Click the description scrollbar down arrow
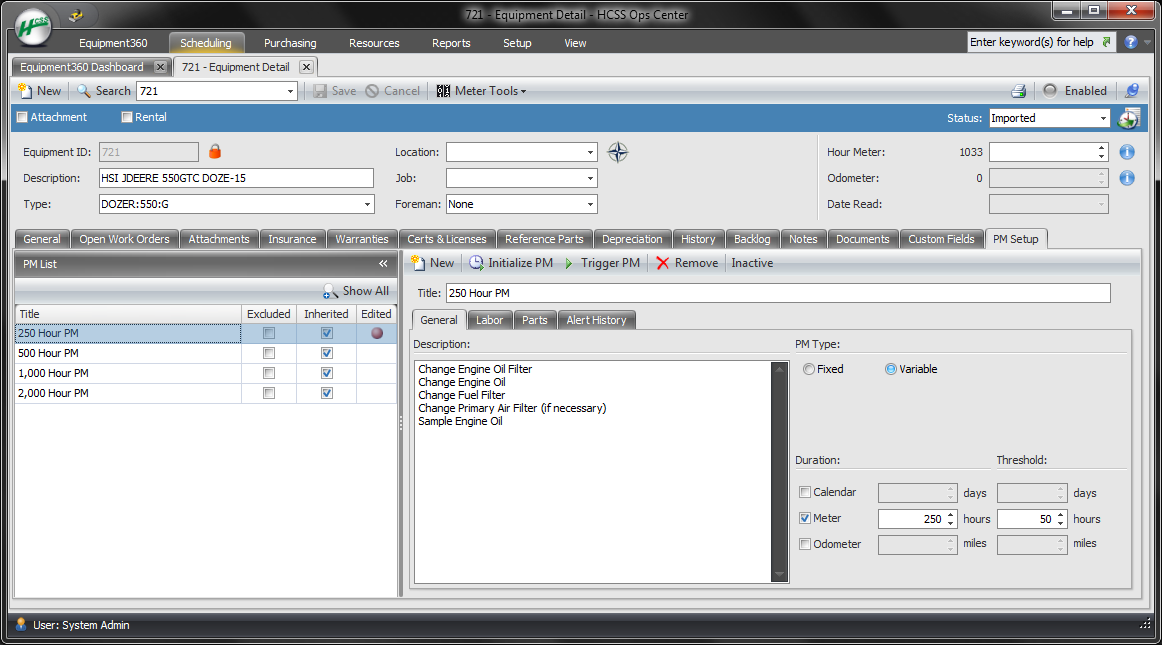Image resolution: width=1162 pixels, height=645 pixels. click(779, 575)
